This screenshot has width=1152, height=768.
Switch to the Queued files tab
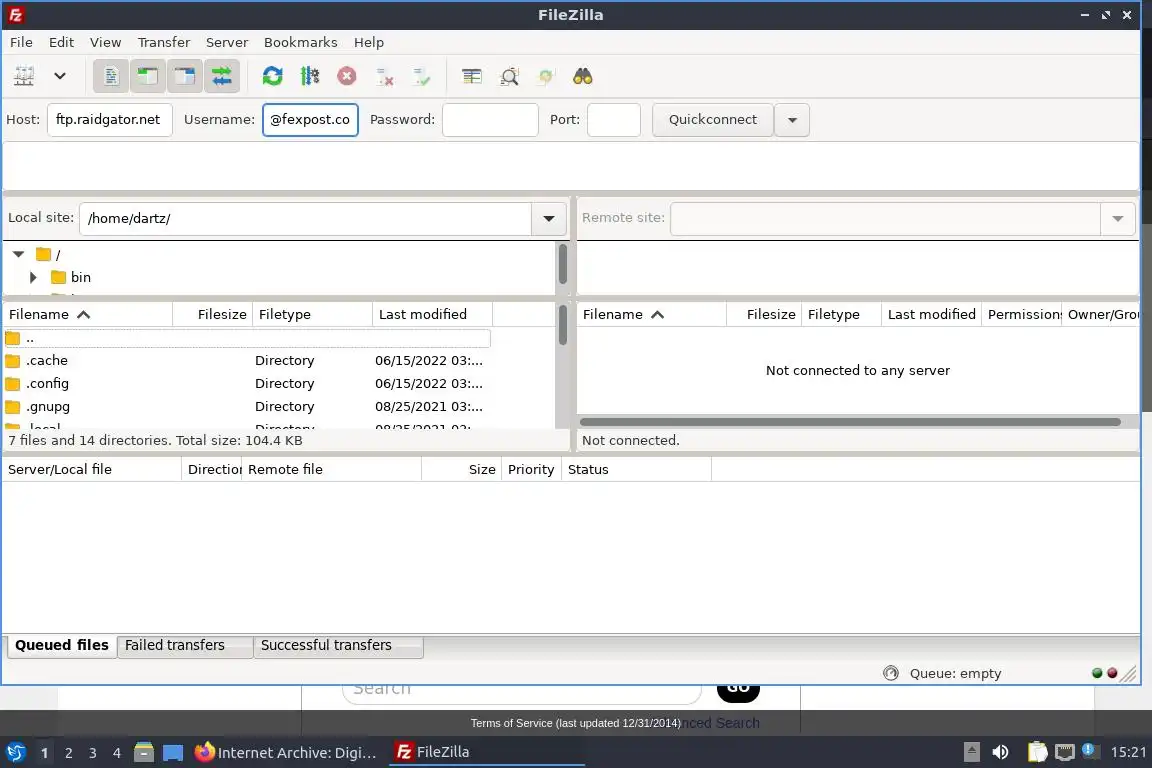62,645
